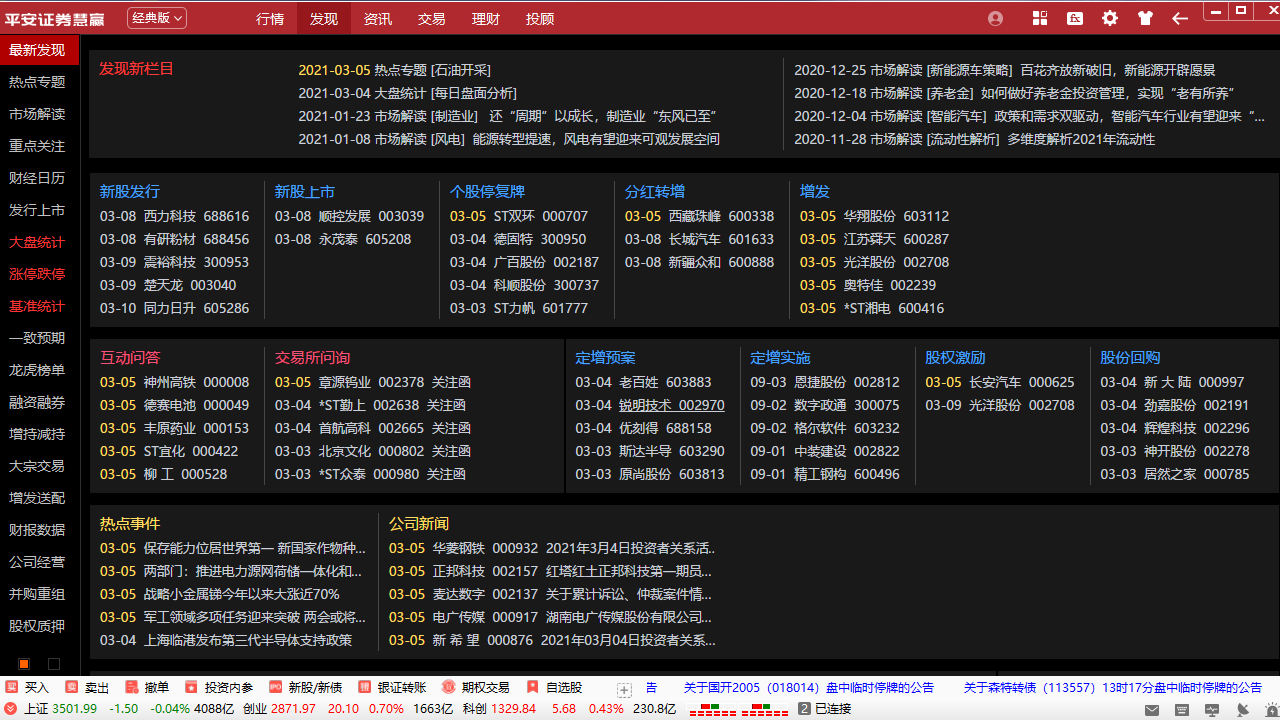1280x720 pixels.
Task: Click the grid layout icon in title bar
Action: (x=1040, y=18)
